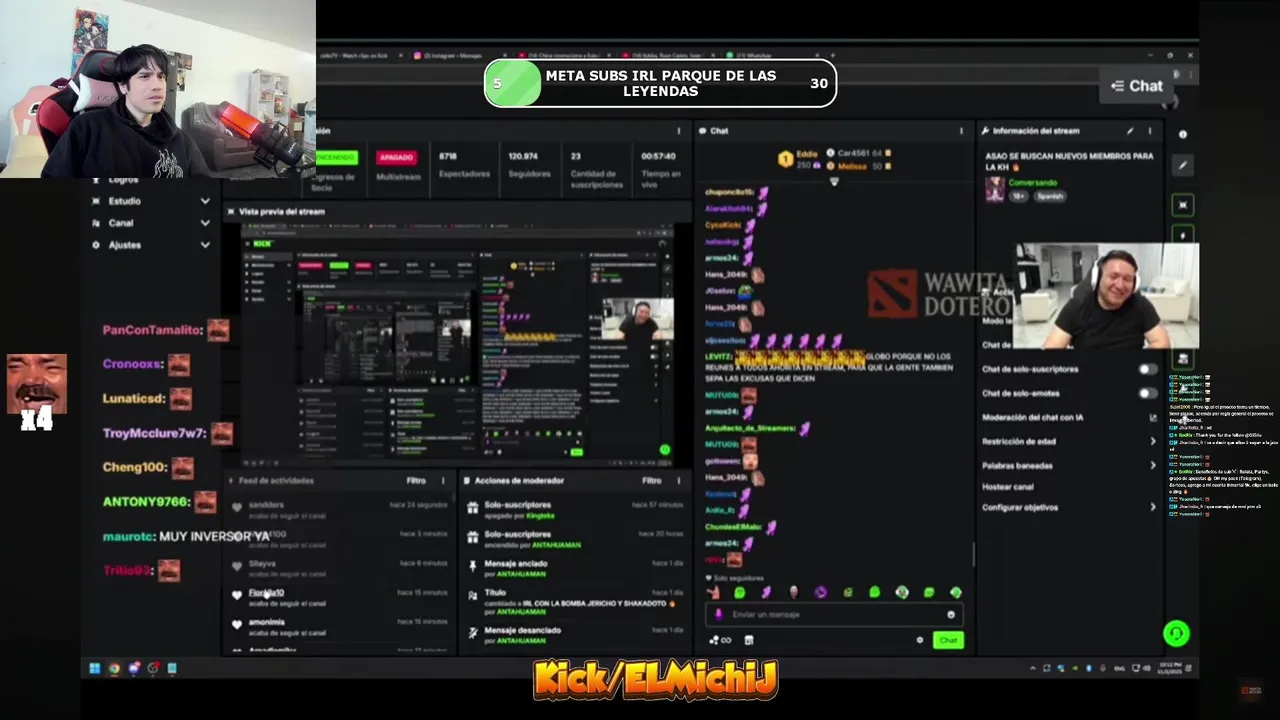The image size is (1280, 720).
Task: Select the Logros sidebar item
Action: pyautogui.click(x=124, y=180)
